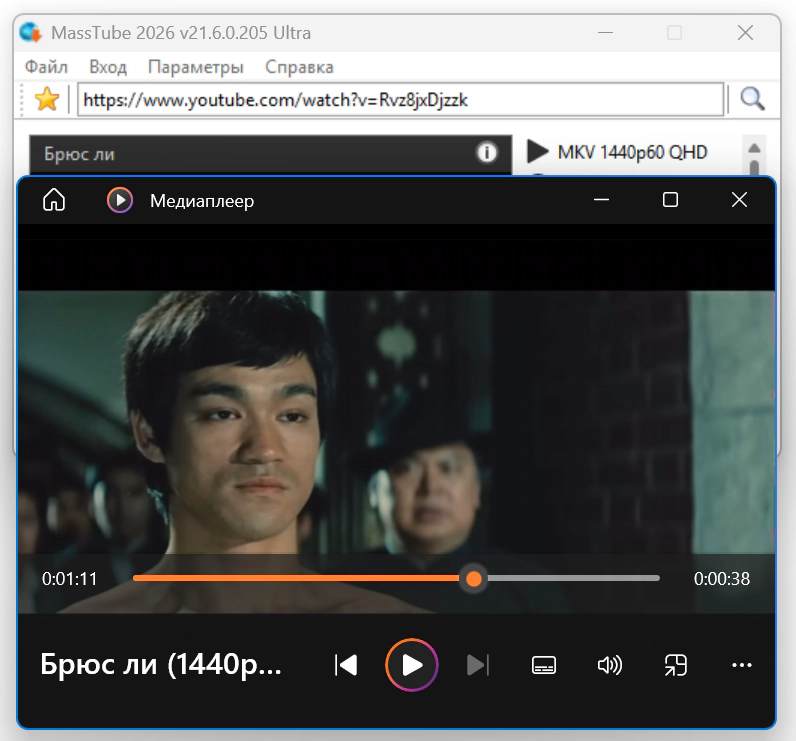
Task: Open the more options three-dot menu
Action: [x=742, y=665]
